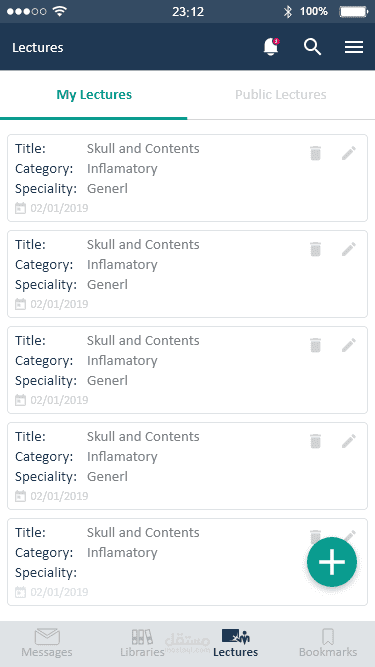This screenshot has width=375, height=667.
Task: Edit the third lecture with pencil icon
Action: (349, 345)
